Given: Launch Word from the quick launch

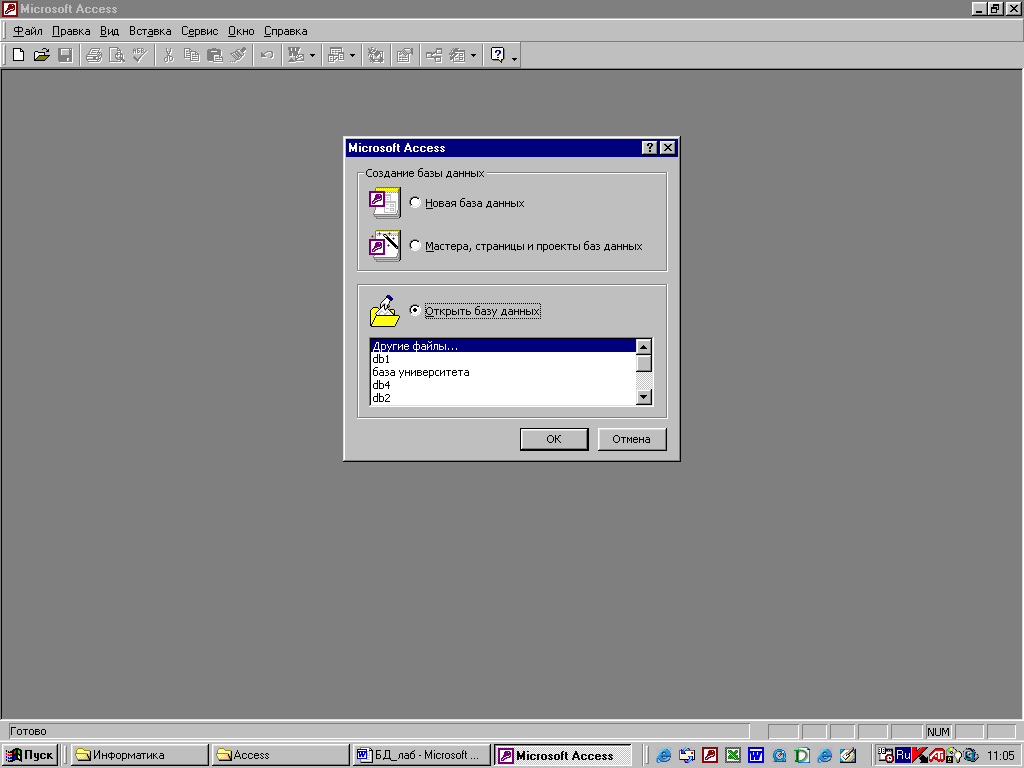Looking at the screenshot, I should (756, 756).
